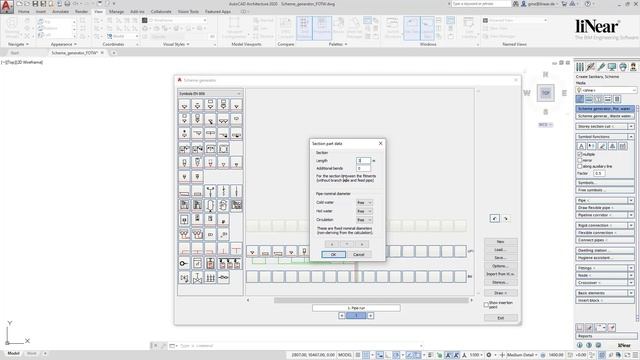Click the Load... button
Viewport: 640px width, 360px height.
500,250
